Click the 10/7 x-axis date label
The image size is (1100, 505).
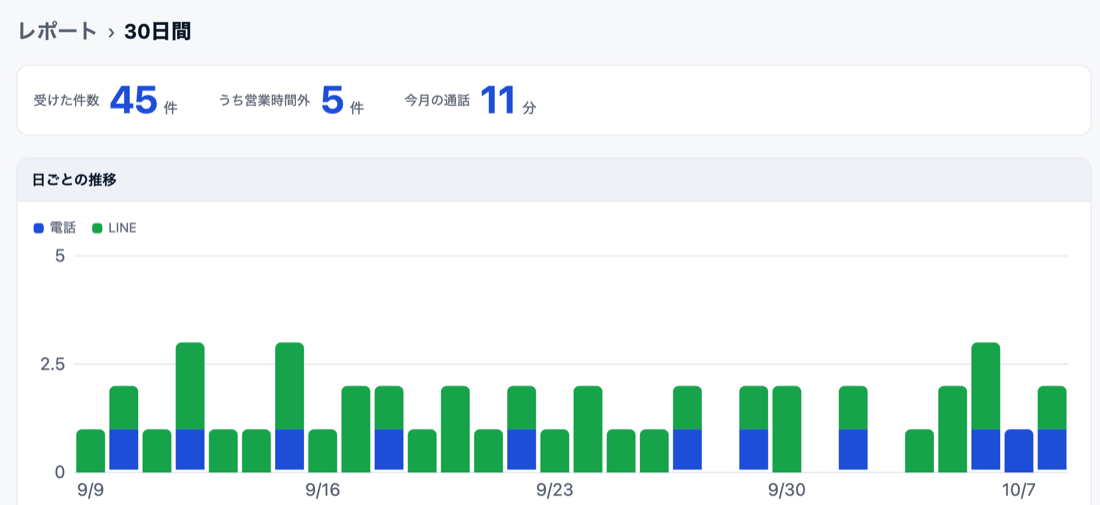coord(1019,490)
